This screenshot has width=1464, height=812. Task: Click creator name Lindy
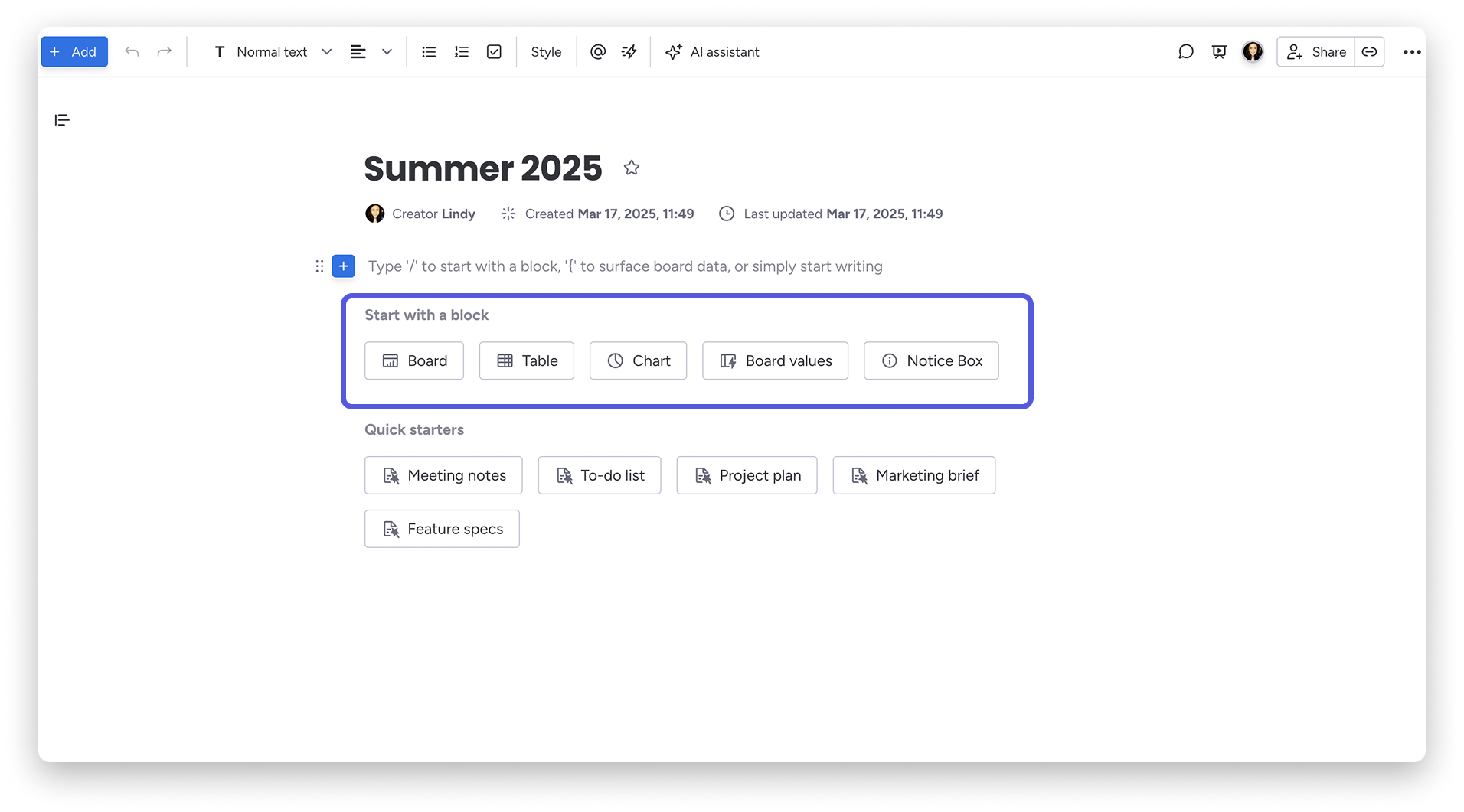(x=458, y=214)
